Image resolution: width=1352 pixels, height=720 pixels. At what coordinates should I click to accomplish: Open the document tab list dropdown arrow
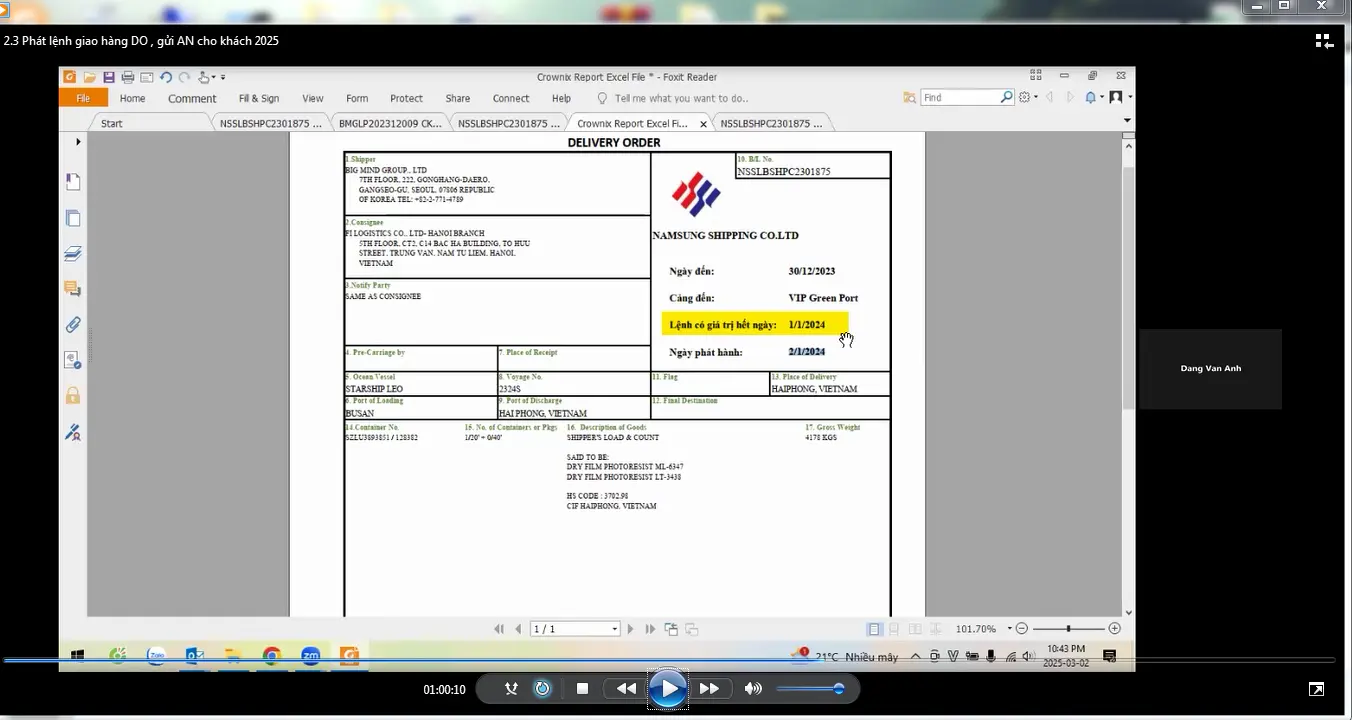[1127, 121]
